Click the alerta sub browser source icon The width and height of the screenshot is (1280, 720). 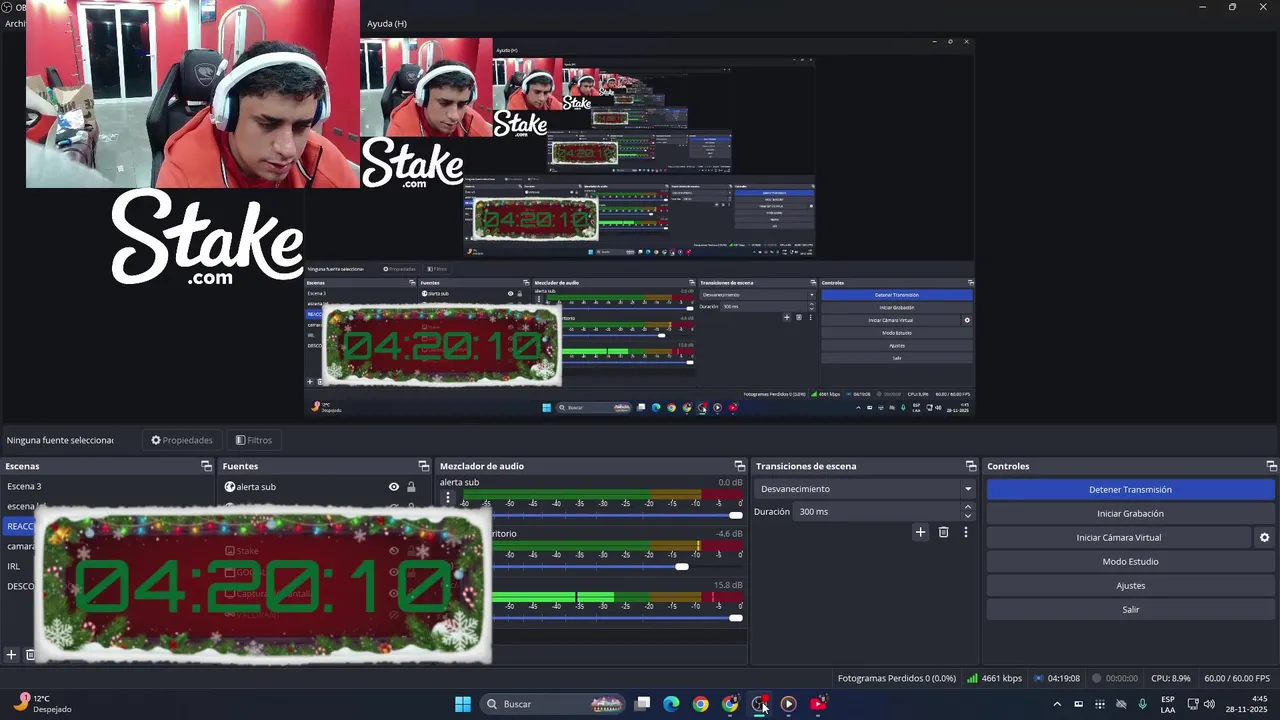[230, 487]
